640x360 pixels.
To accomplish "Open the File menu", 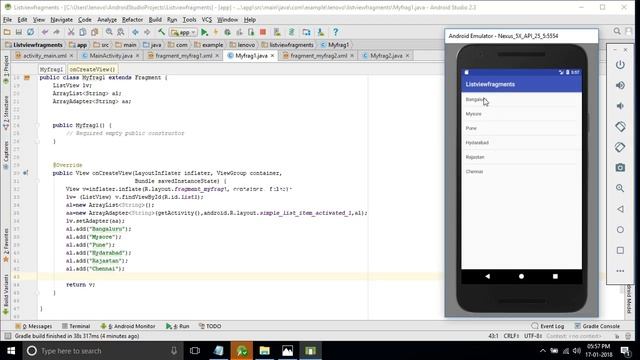I will tap(7, 20).
